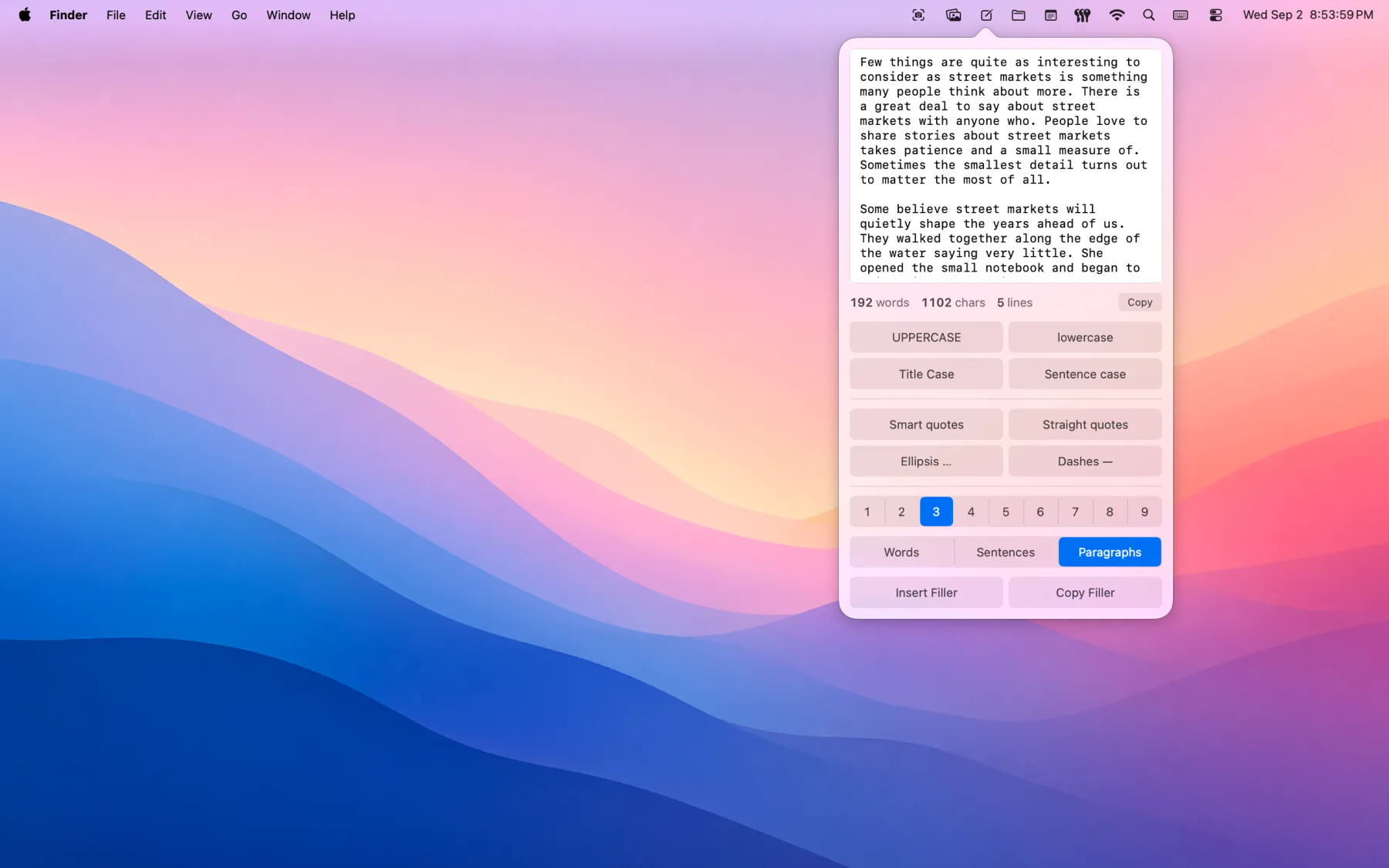Convert to Smart quotes
Viewport: 1389px width, 868px height.
(926, 424)
